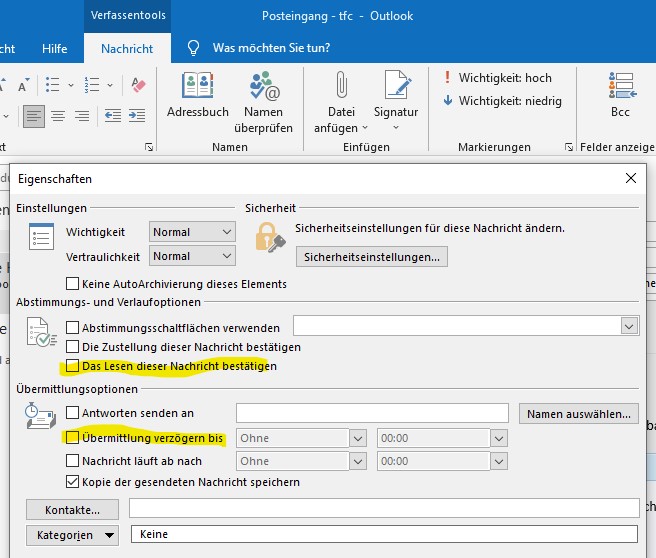The height and width of the screenshot is (558, 656).
Task: Decrease the indent
Action: click(x=113, y=115)
